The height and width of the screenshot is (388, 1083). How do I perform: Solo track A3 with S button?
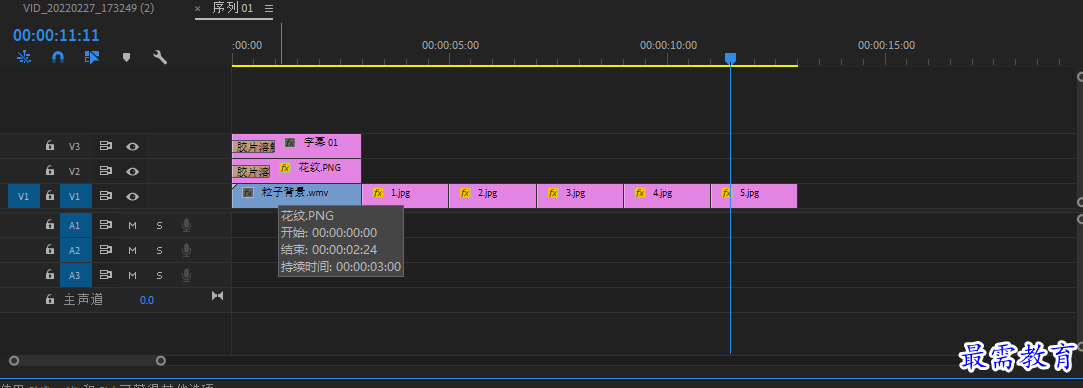pos(159,275)
